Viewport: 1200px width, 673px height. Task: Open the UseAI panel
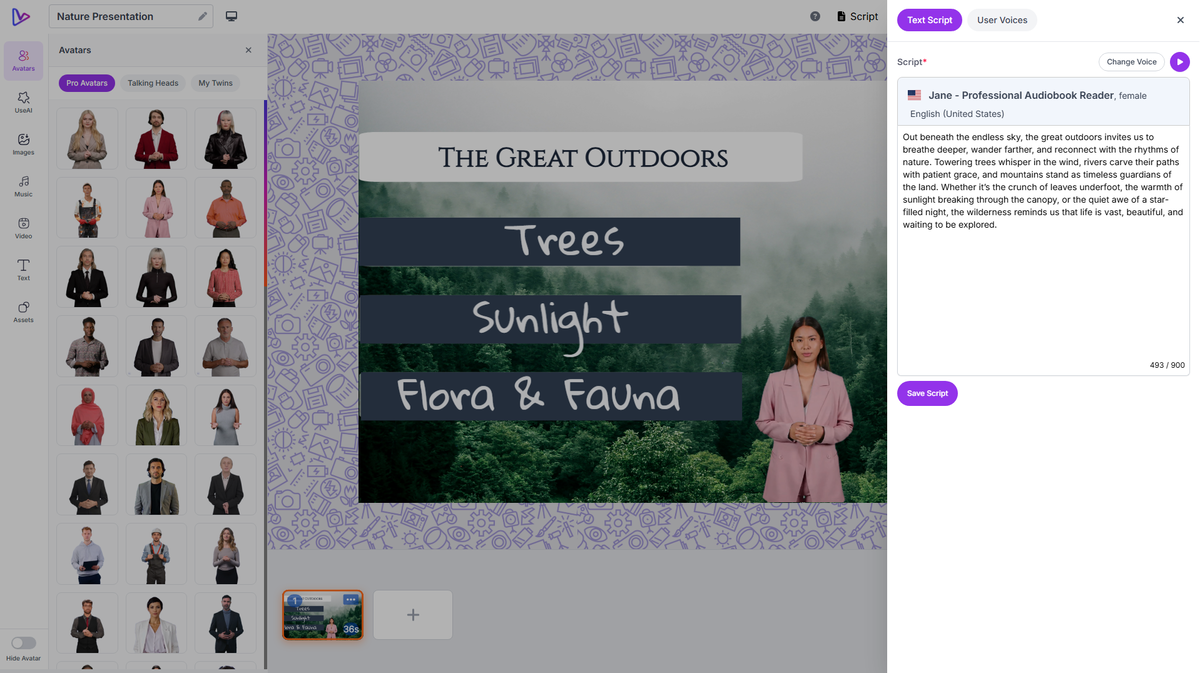pyautogui.click(x=22, y=101)
